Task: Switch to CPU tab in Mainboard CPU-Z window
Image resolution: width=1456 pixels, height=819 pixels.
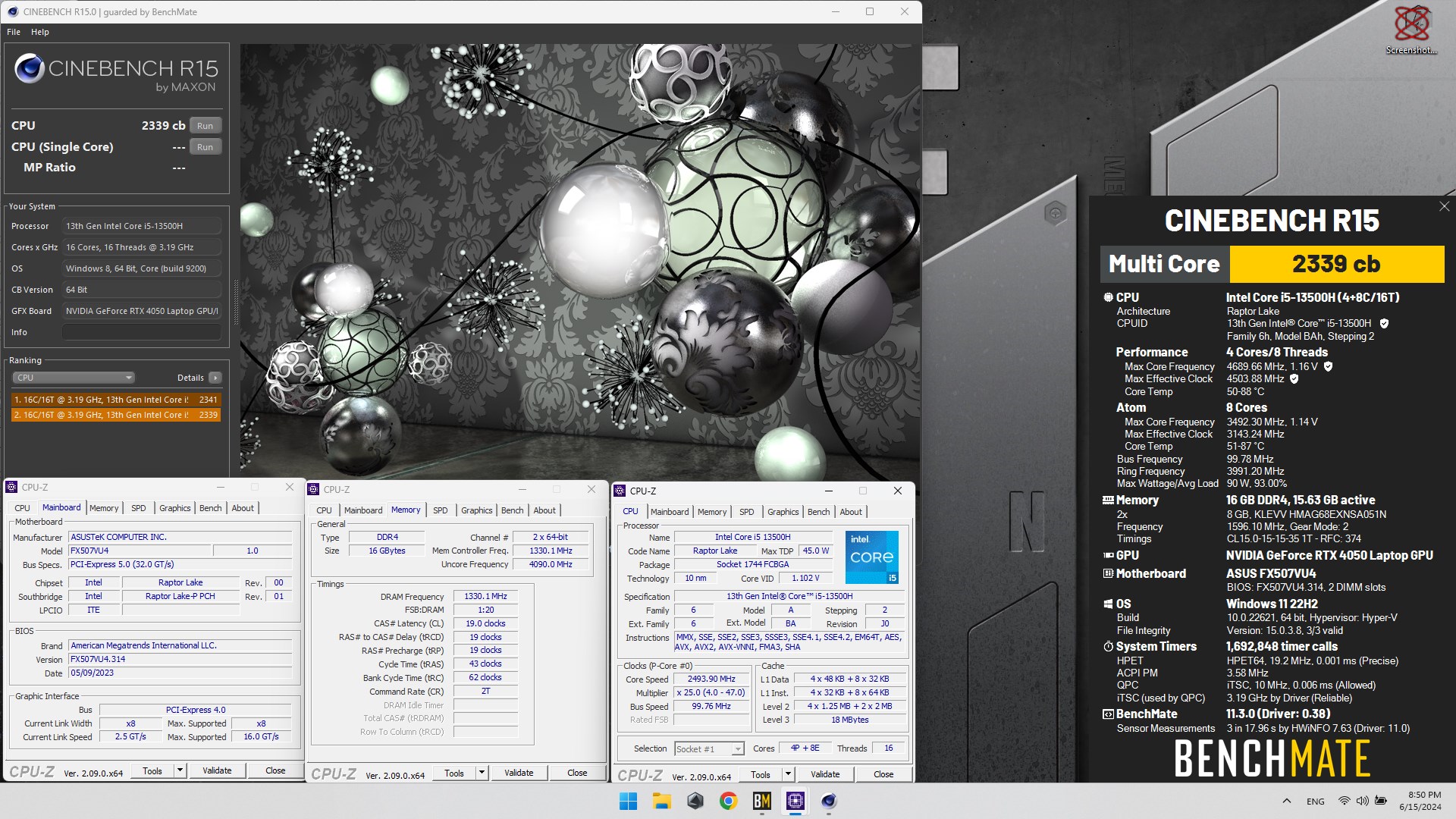Action: (22, 508)
